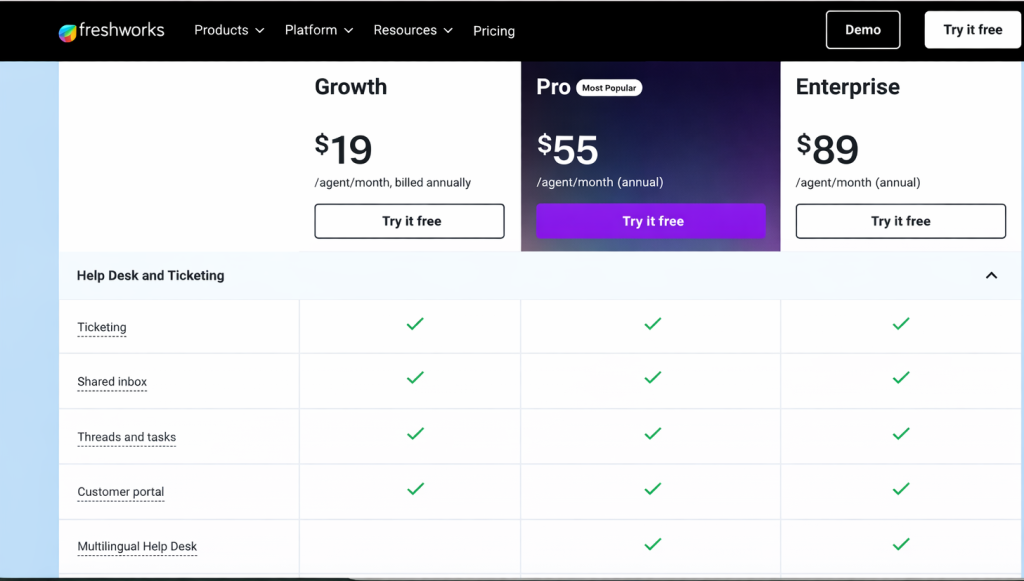
Task: Click the Enterprise checkmark for Ticketing
Action: click(x=899, y=324)
